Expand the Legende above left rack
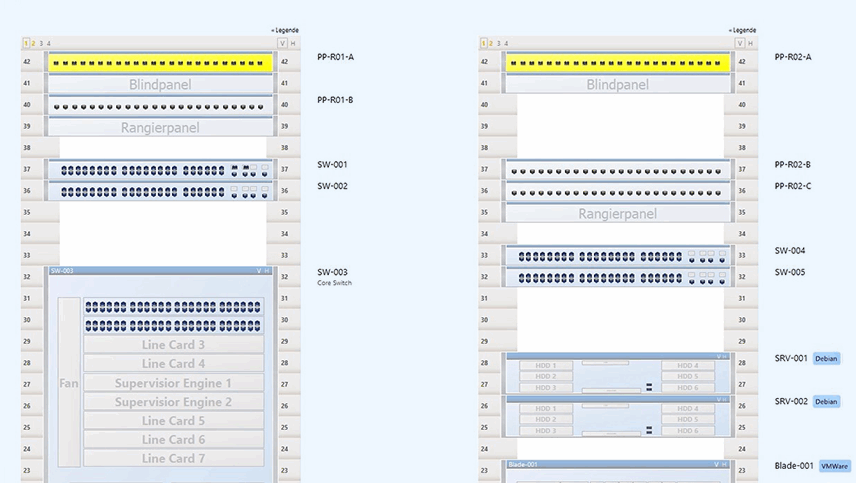 point(285,30)
